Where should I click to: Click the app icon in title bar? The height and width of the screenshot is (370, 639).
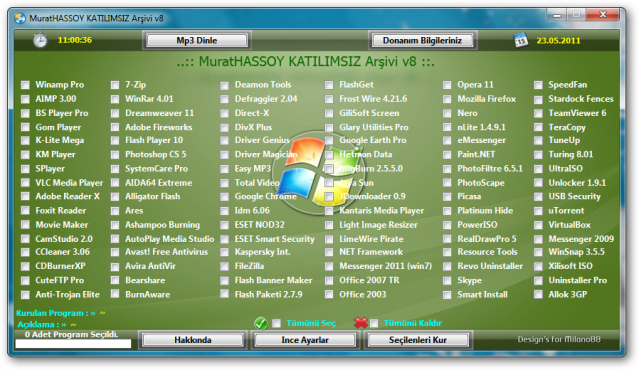coord(20,18)
